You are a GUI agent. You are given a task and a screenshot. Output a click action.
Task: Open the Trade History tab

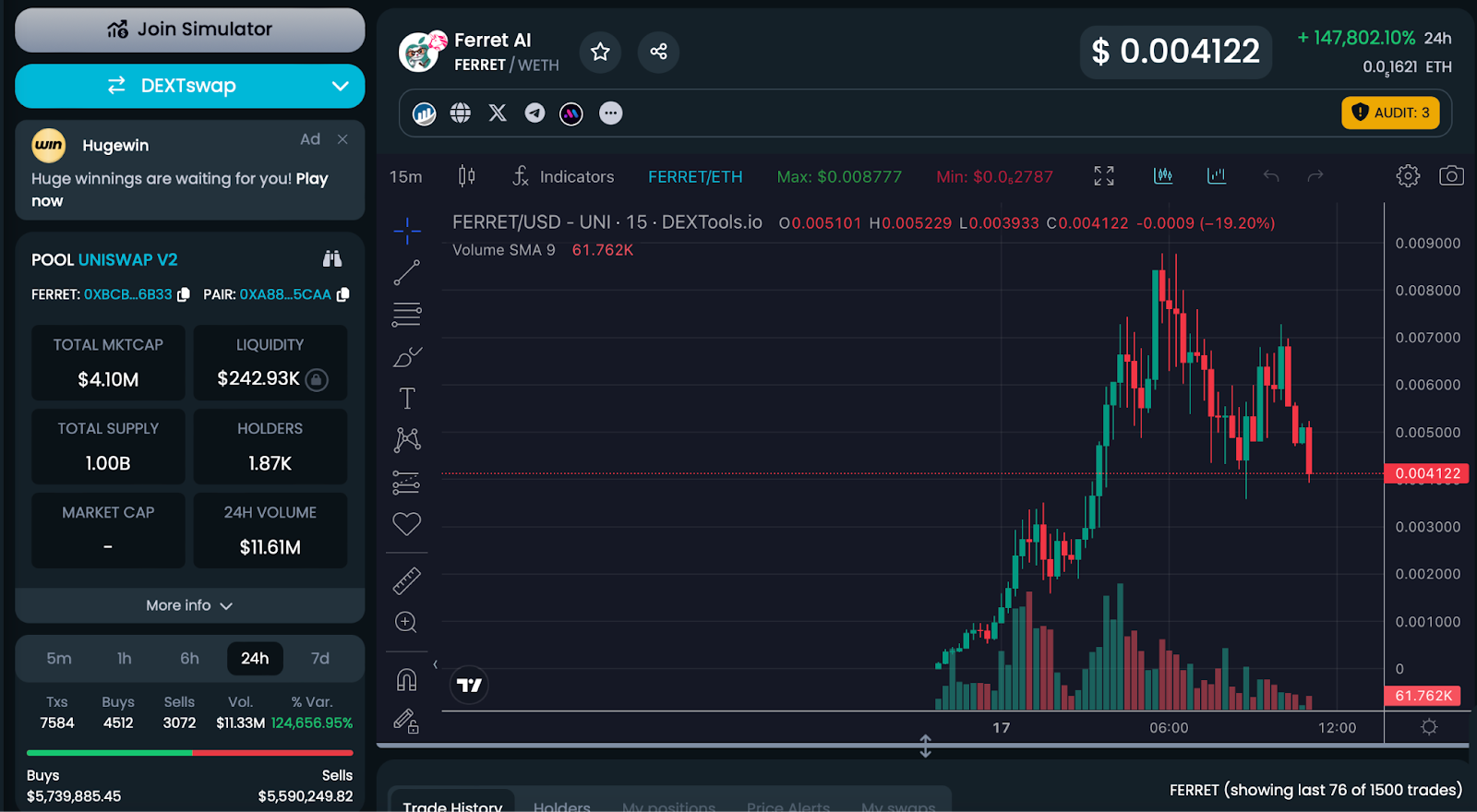452,806
